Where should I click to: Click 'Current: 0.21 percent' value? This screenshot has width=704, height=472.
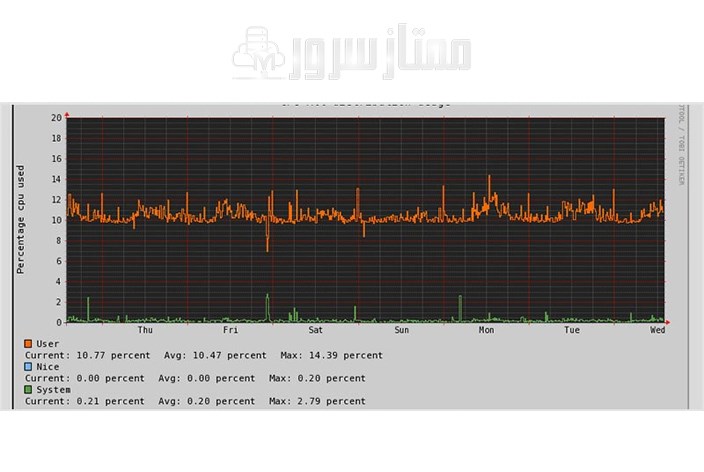pos(85,401)
